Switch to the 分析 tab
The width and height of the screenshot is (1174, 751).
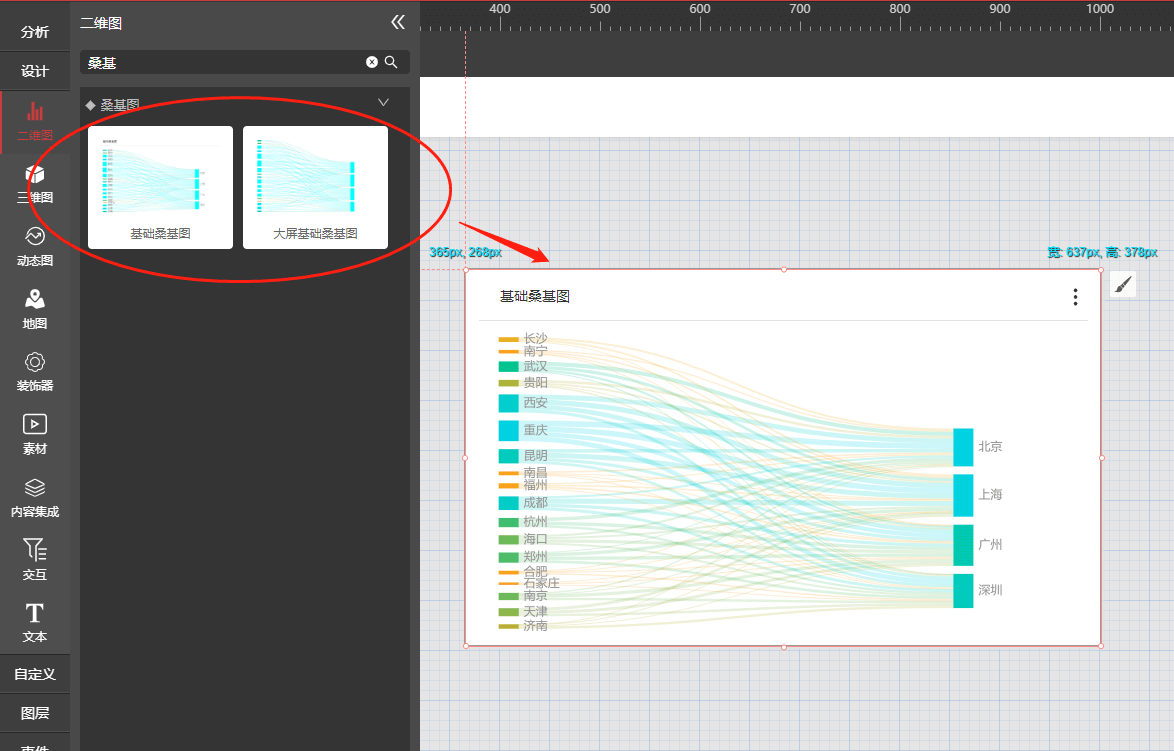click(35, 32)
